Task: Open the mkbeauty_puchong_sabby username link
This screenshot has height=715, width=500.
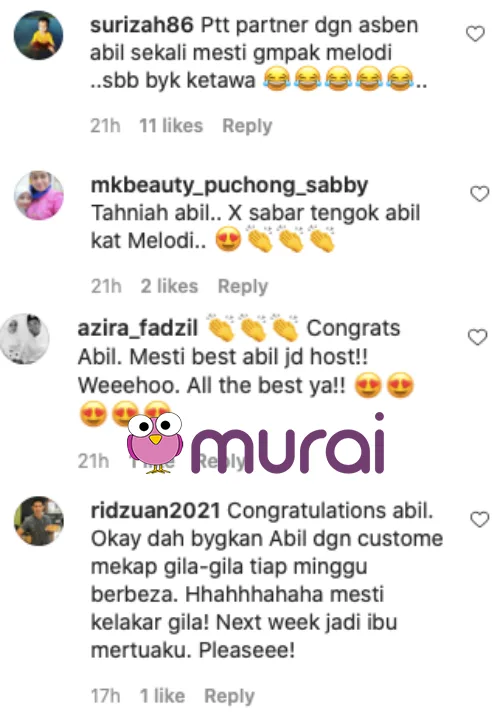Action: click(x=230, y=186)
